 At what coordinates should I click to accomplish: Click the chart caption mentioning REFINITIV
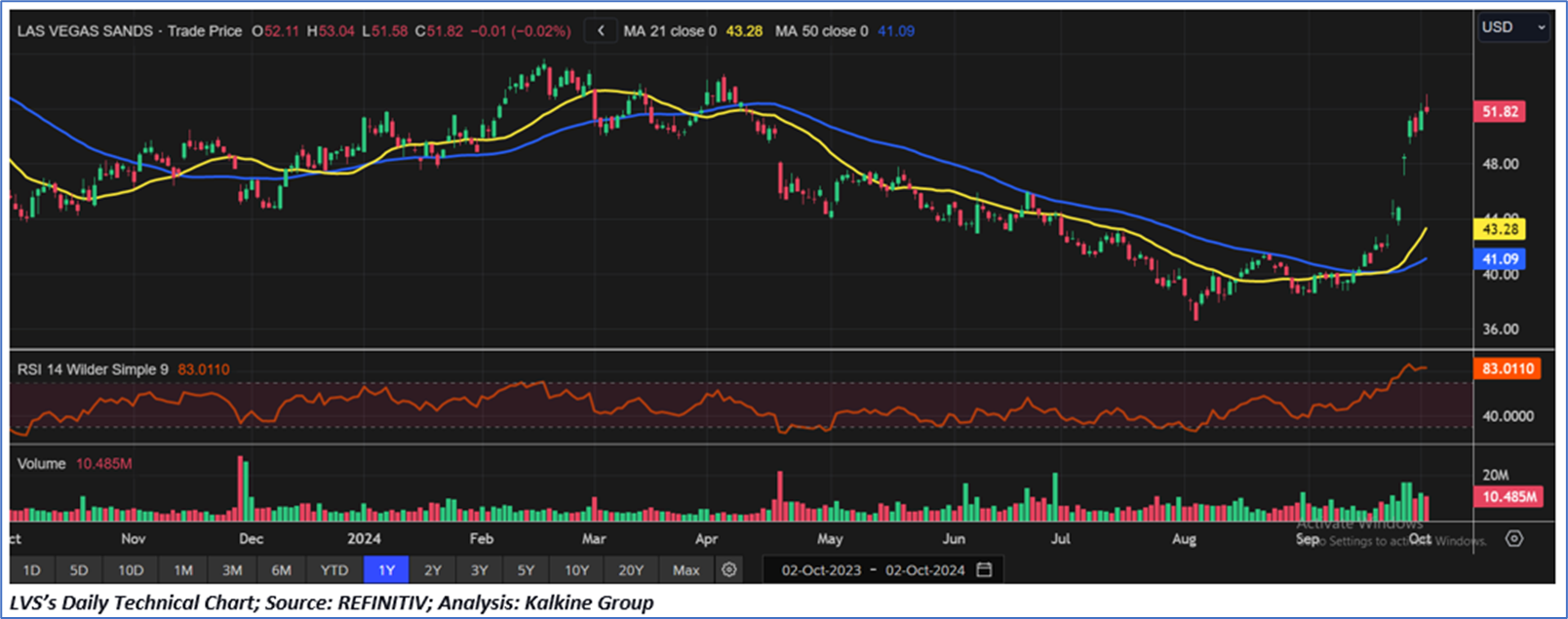[332, 602]
